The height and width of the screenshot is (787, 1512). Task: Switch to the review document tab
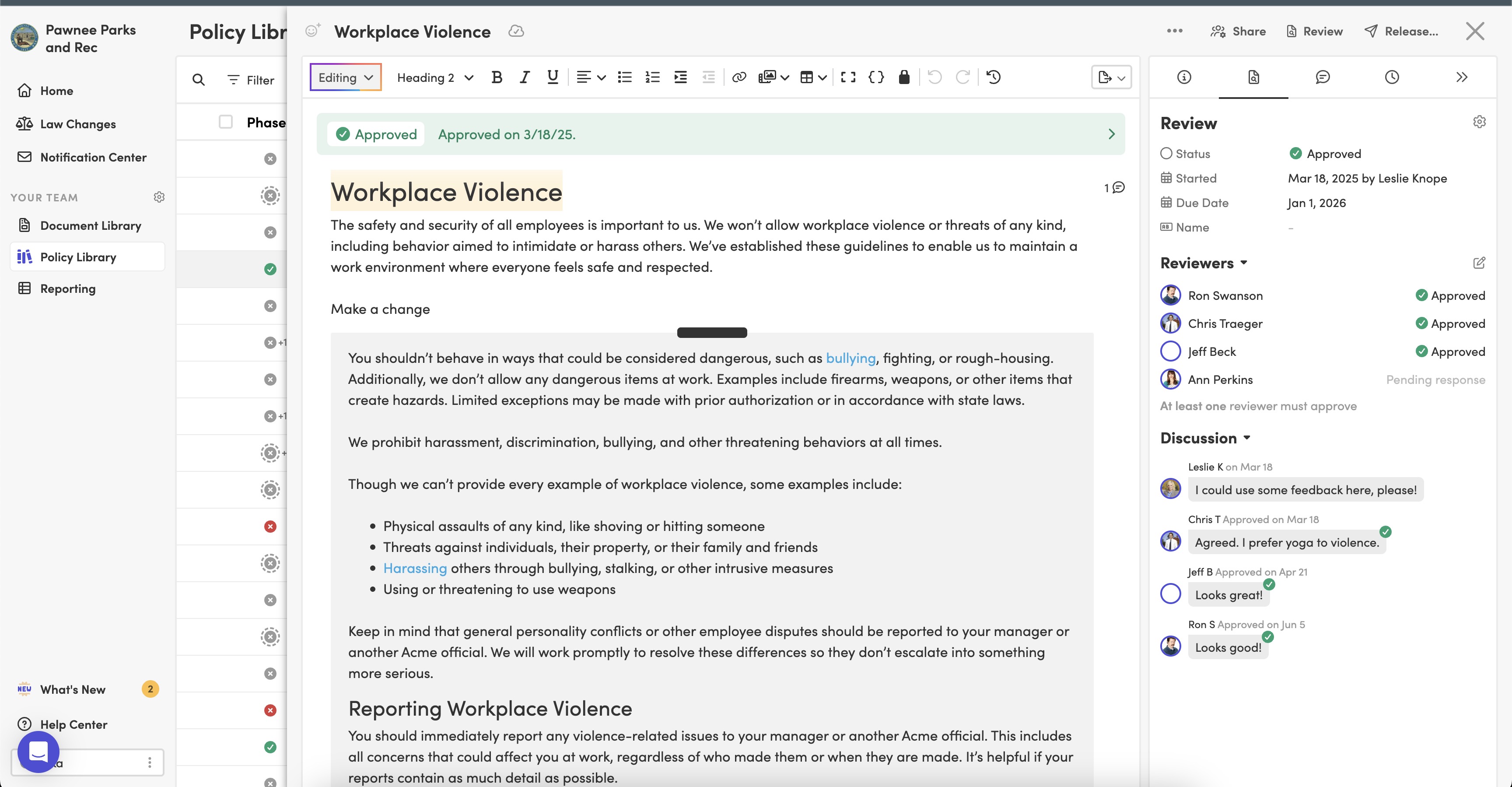click(1253, 77)
